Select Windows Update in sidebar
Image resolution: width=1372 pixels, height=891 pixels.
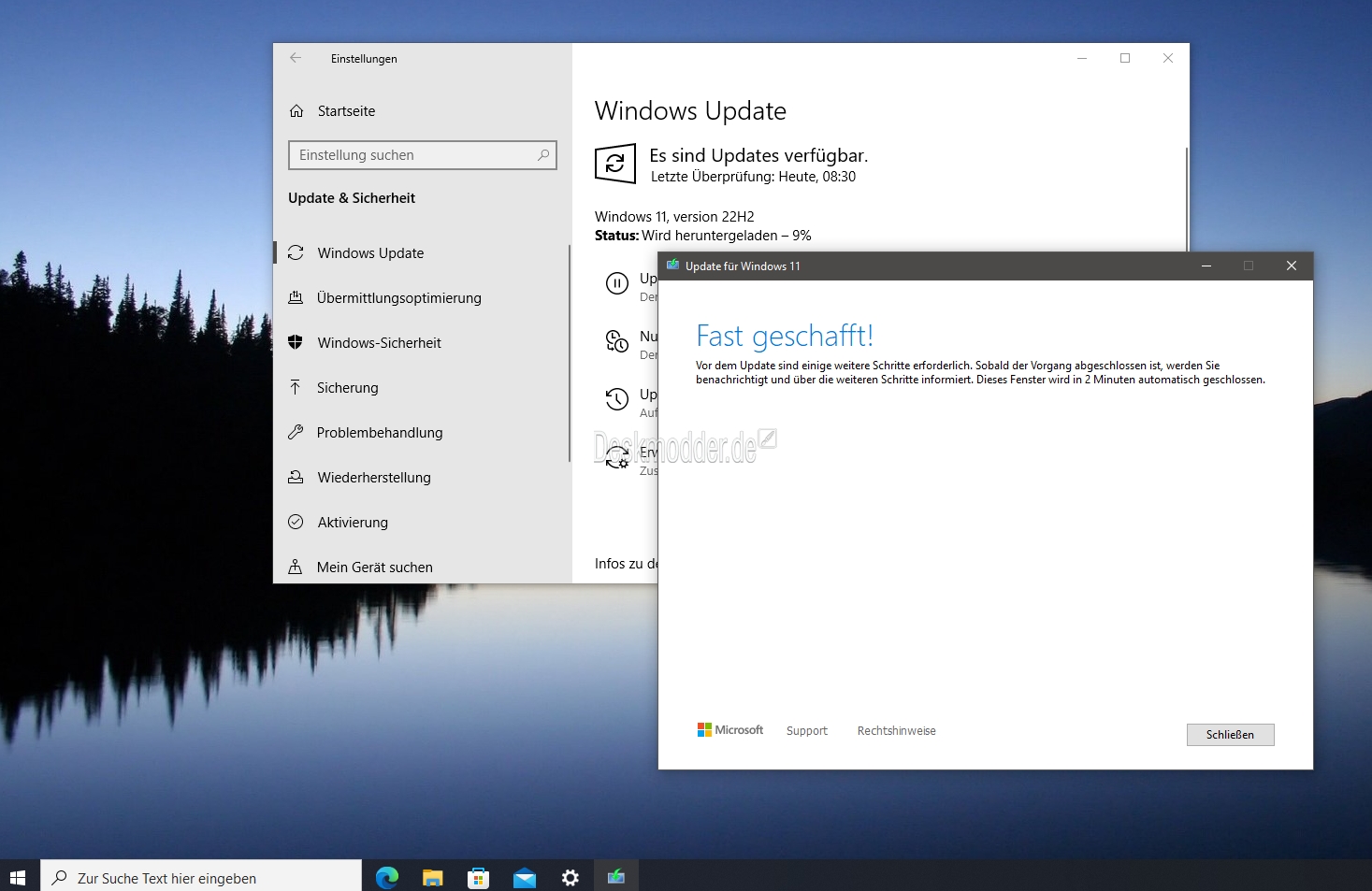pos(423,253)
